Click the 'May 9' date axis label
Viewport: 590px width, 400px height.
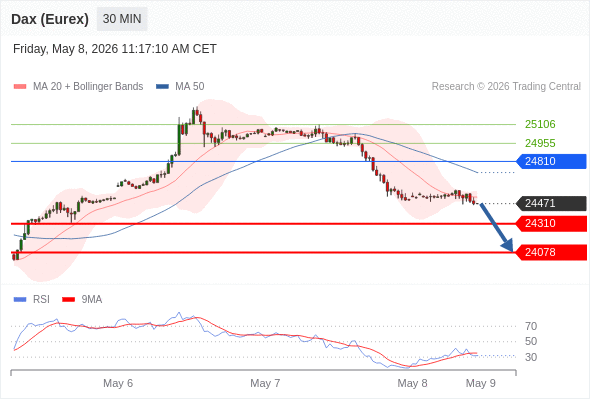pos(481,383)
